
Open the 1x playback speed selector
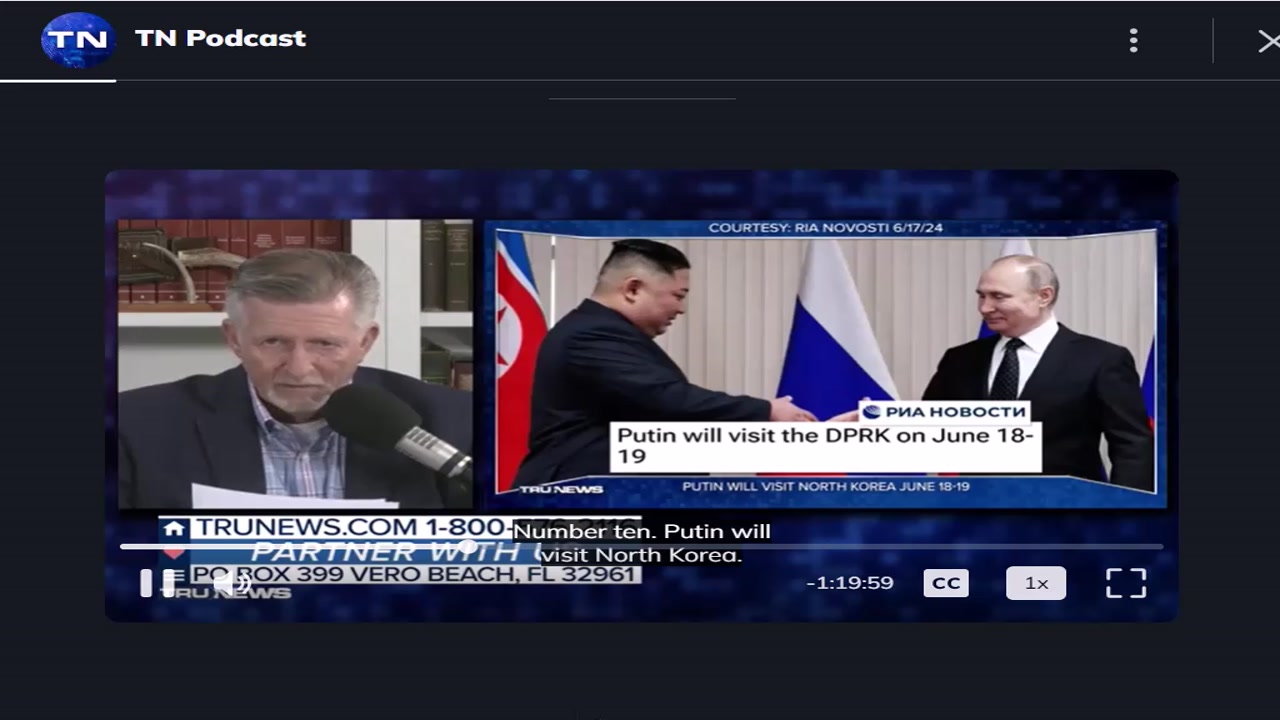1036,583
